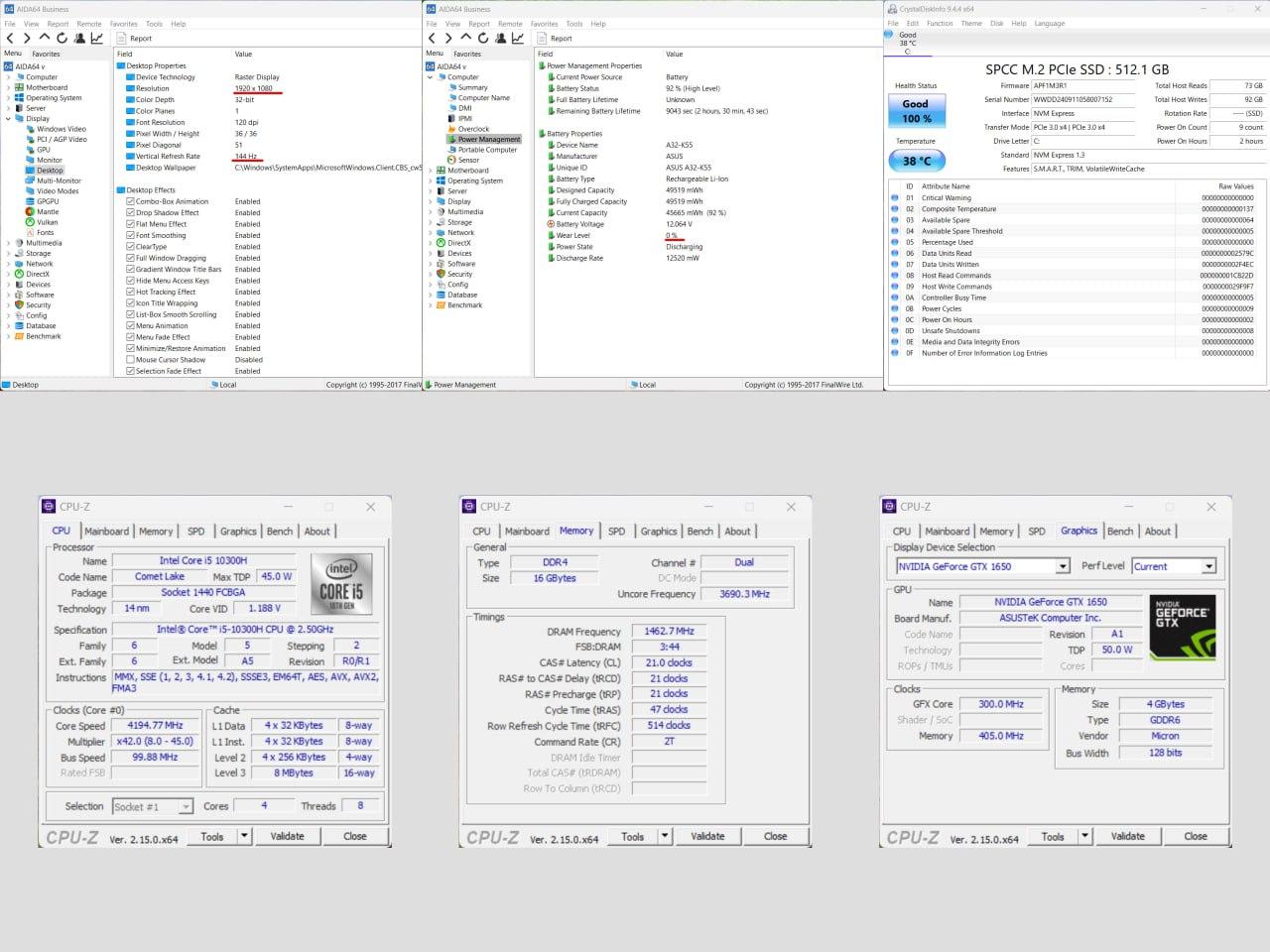This screenshot has height=952, width=1270.
Task: Open Language menu in CrystalDiskInfo
Action: pyautogui.click(x=1050, y=23)
